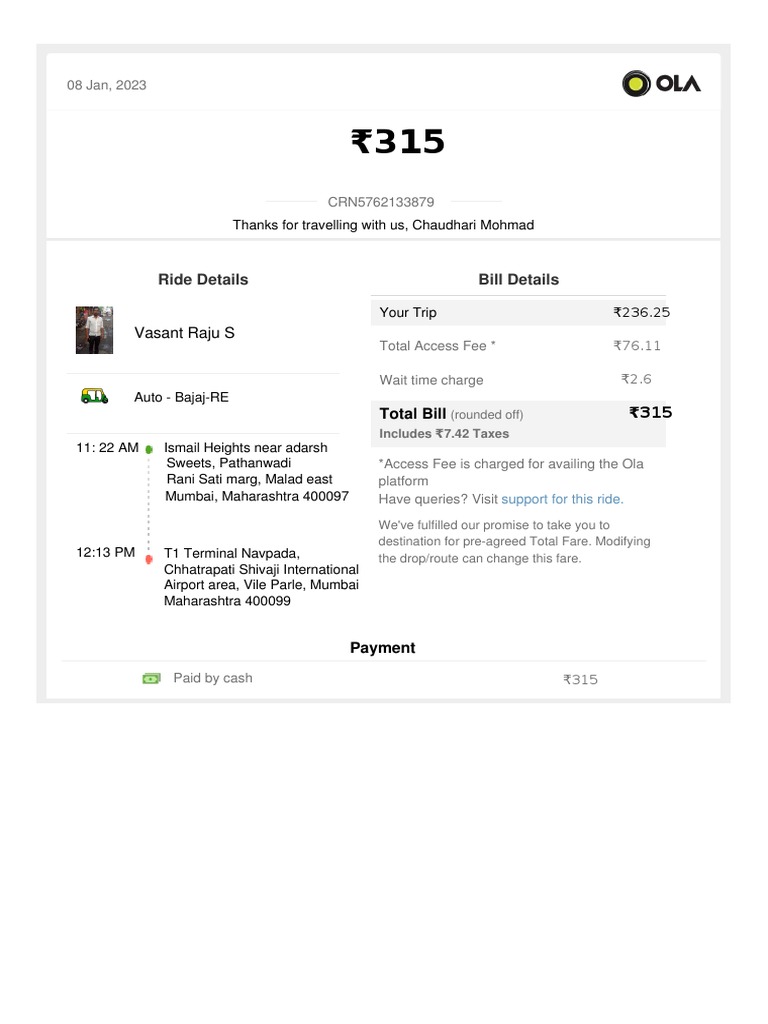Click the CRN5762133879 booking reference

381,202
